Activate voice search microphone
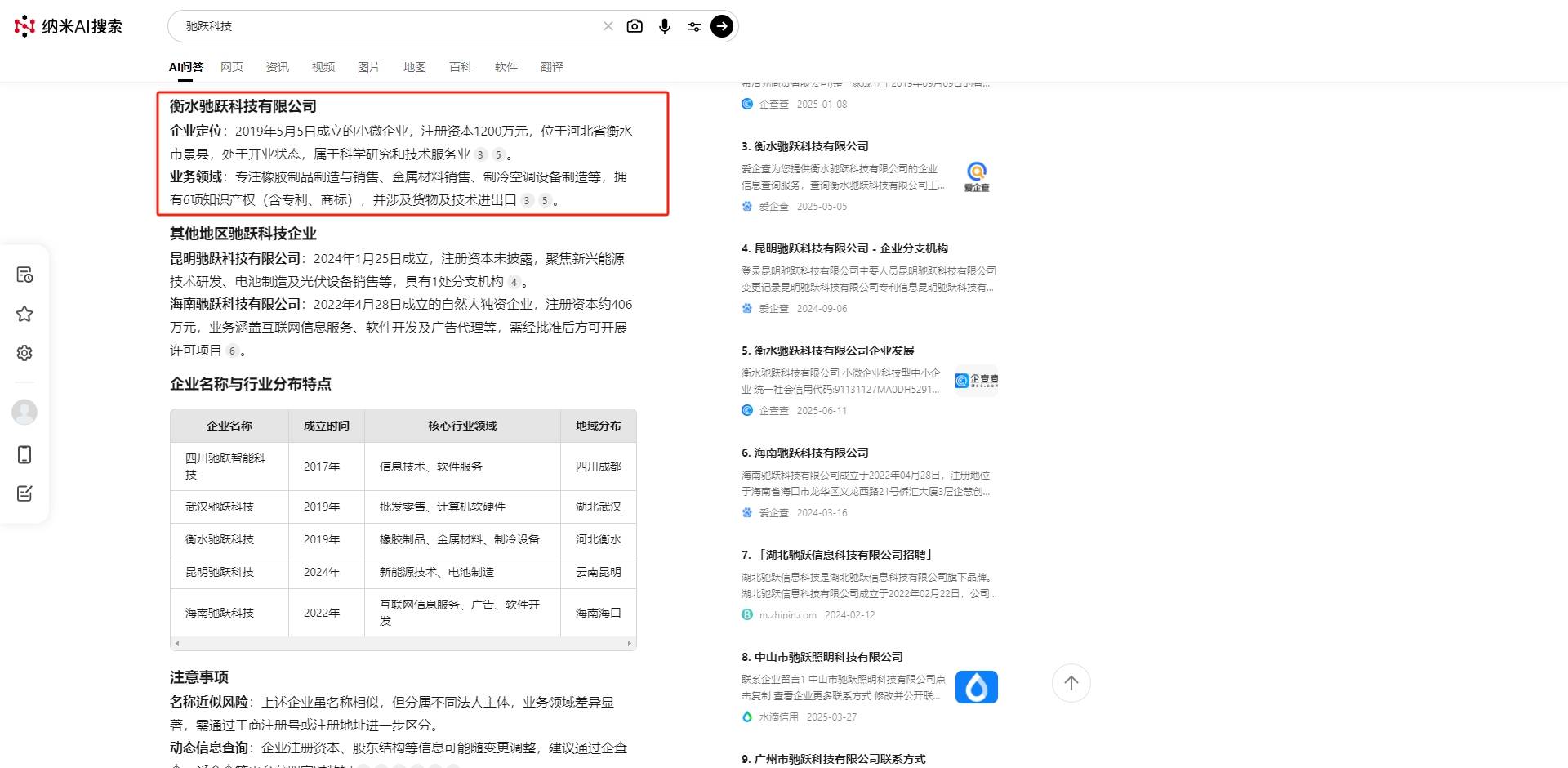 tap(665, 26)
